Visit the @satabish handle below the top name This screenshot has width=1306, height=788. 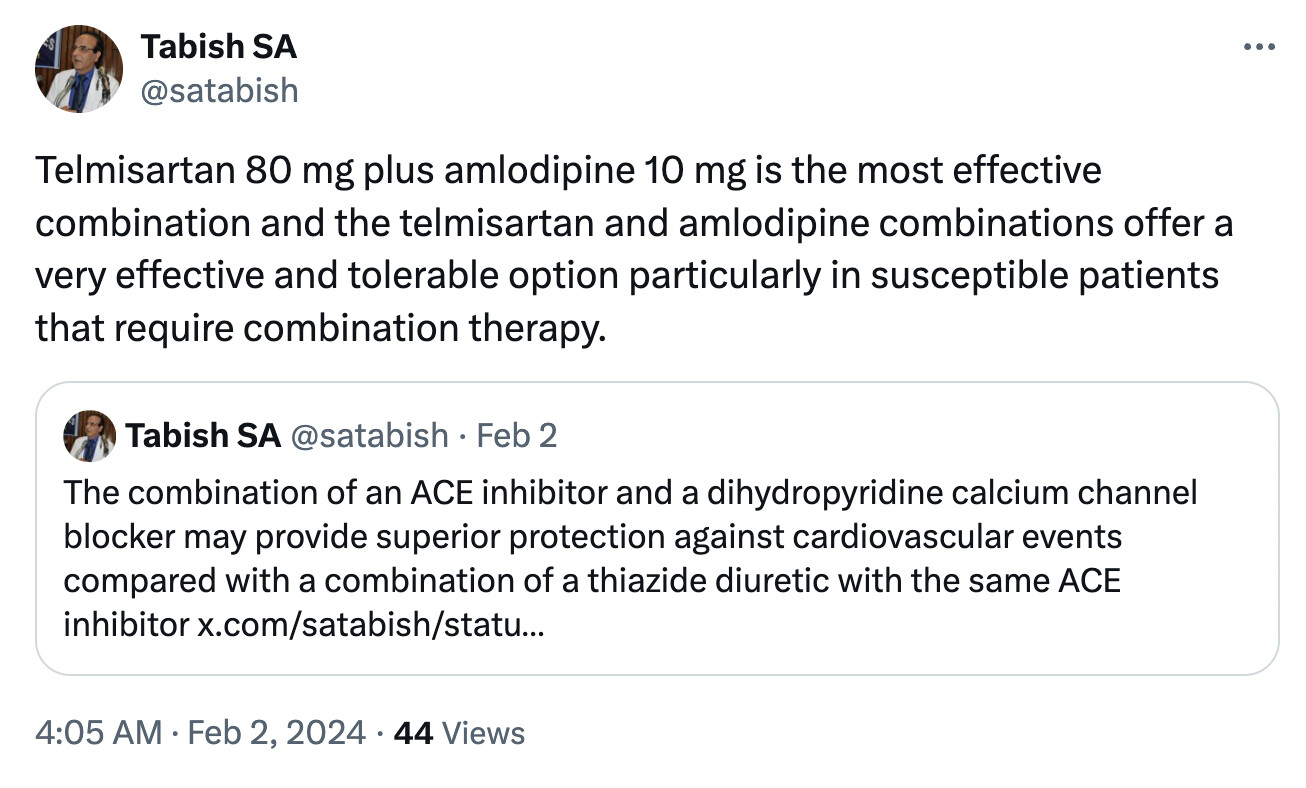[x=219, y=90]
